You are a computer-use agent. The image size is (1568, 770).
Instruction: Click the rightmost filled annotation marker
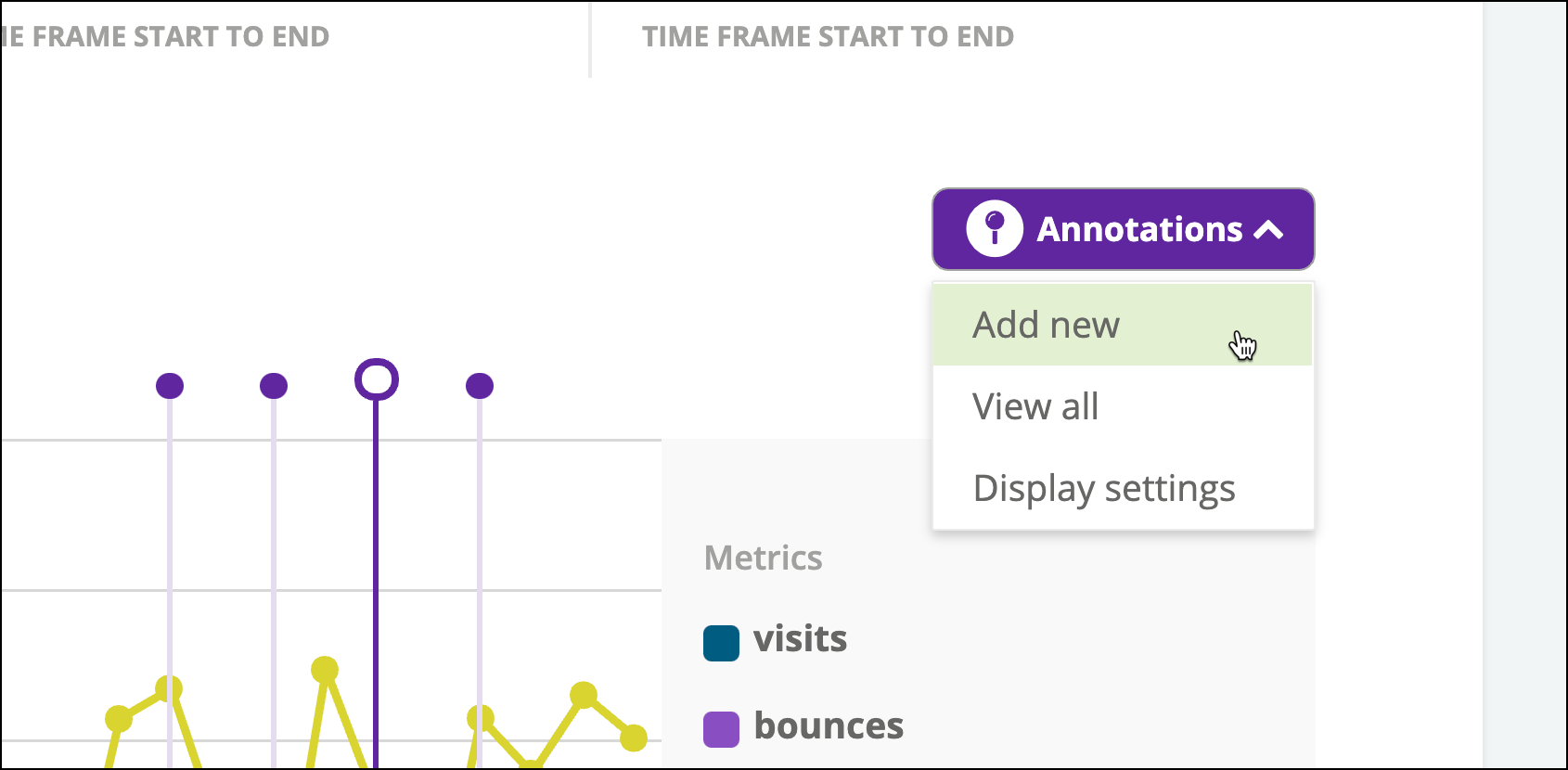point(480,385)
